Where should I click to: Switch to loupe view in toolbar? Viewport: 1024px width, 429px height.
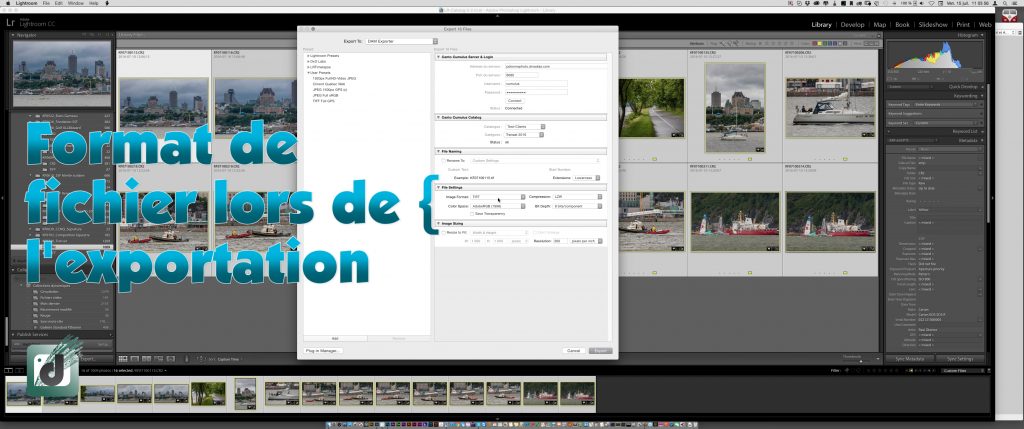point(134,358)
